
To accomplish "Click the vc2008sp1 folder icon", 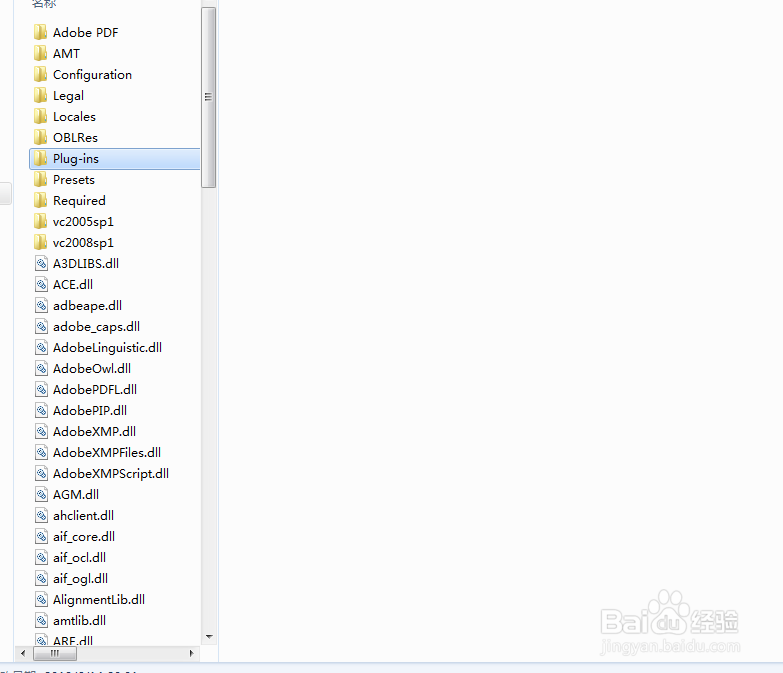I will pyautogui.click(x=40, y=243).
